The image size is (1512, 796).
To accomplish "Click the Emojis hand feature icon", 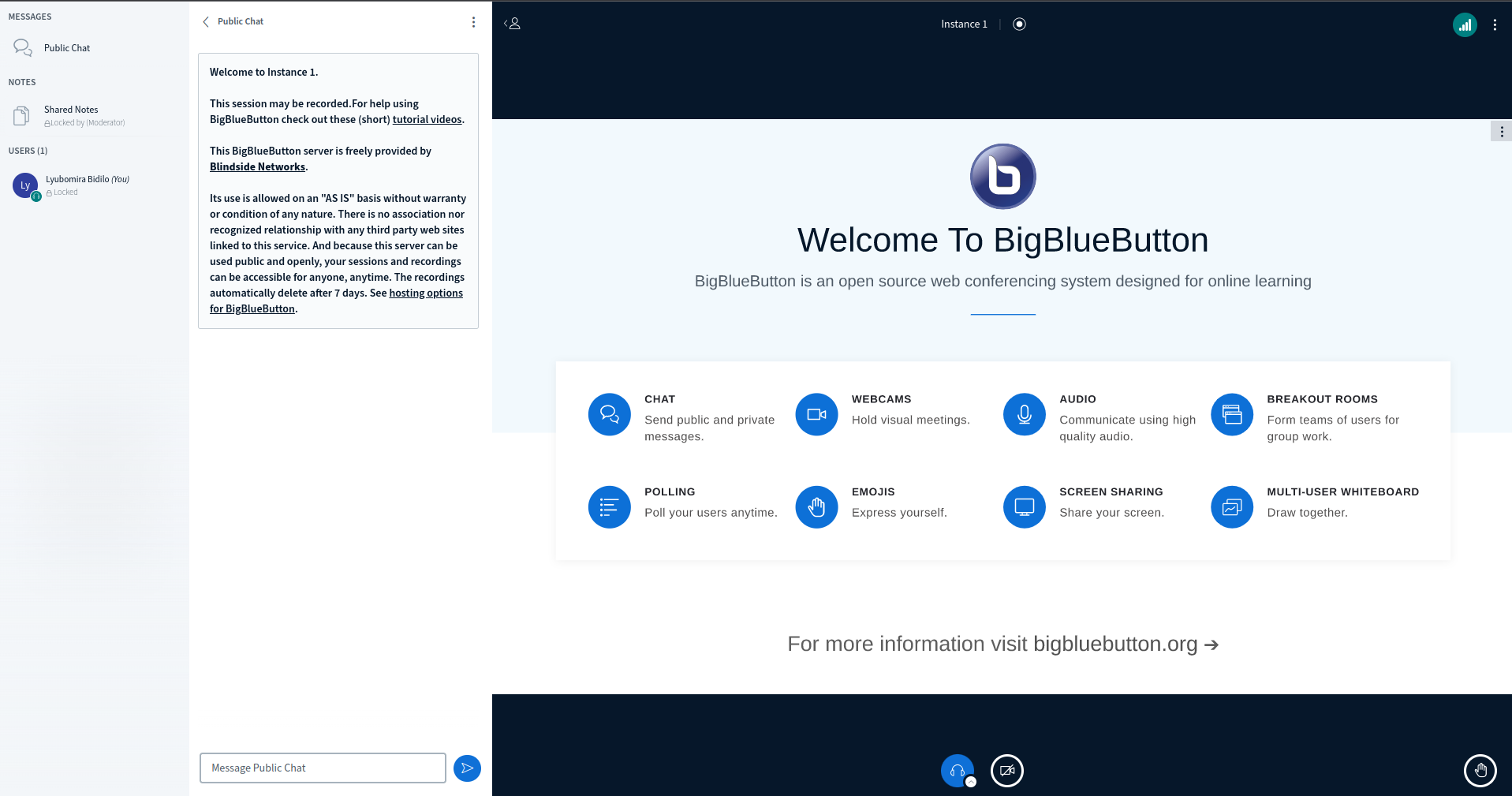I will pos(816,506).
